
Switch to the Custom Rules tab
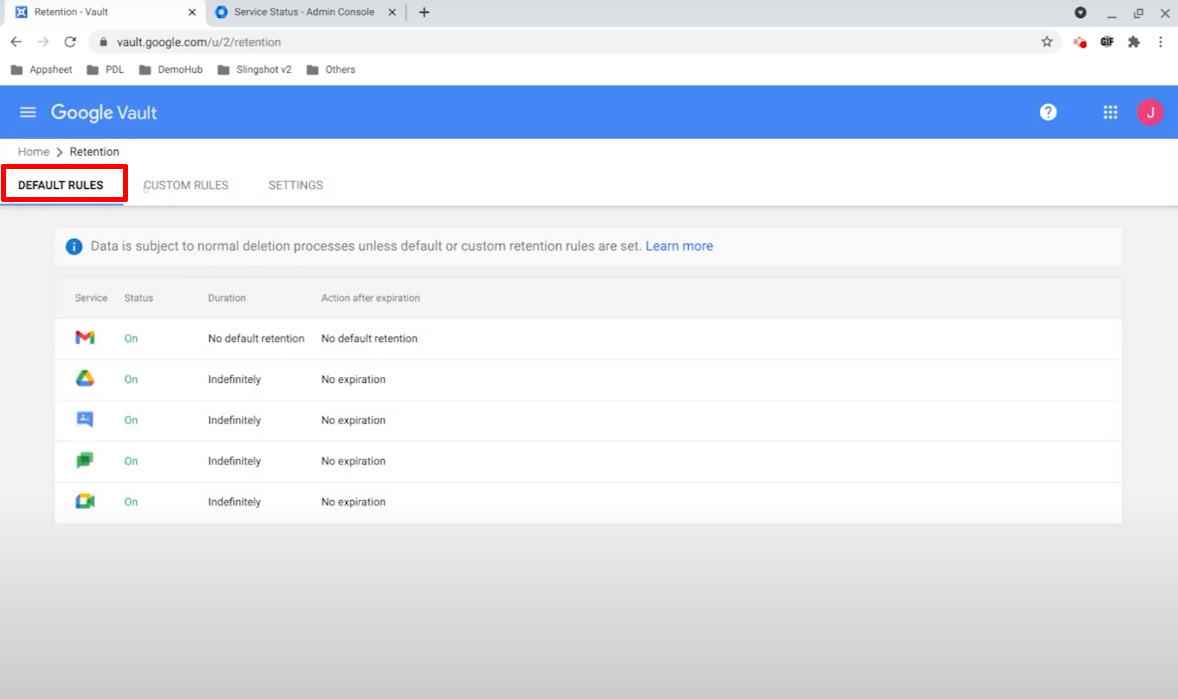(186, 185)
